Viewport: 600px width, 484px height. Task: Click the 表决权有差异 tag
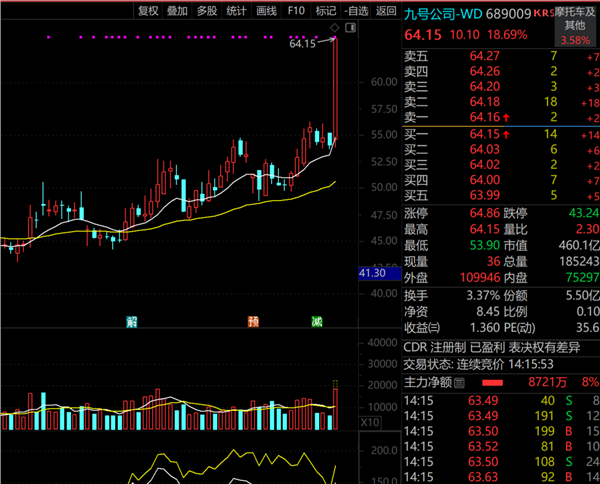click(544, 347)
